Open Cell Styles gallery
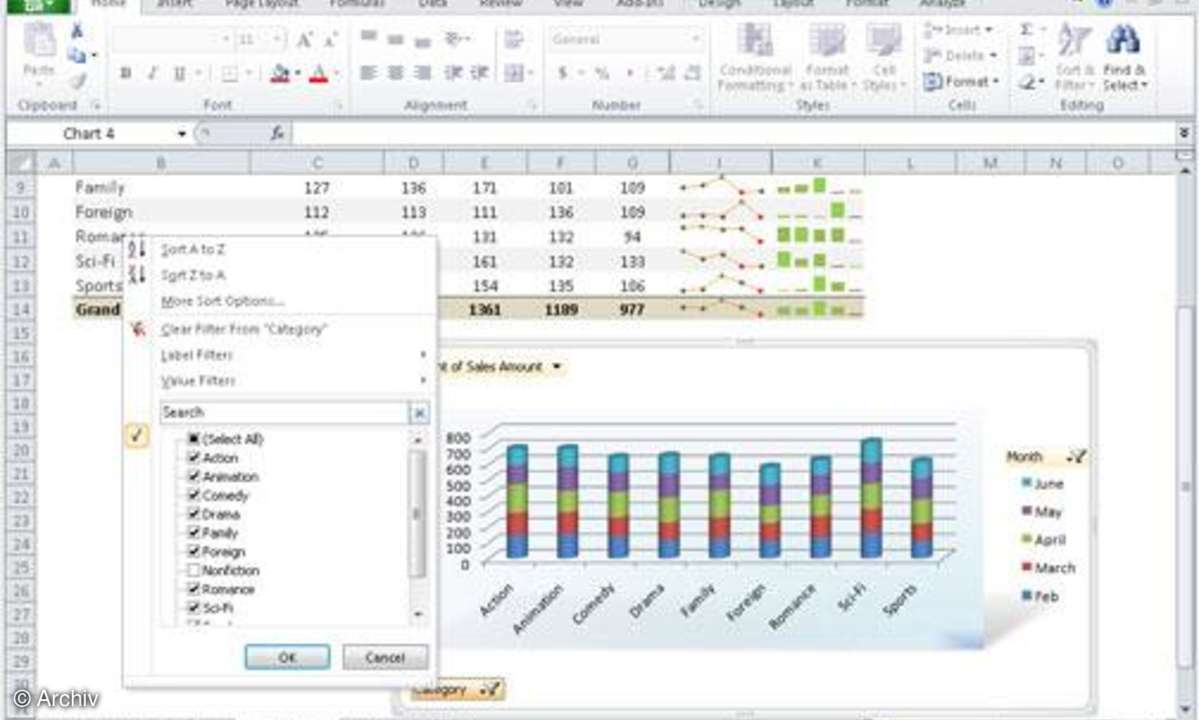The image size is (1199, 720). click(883, 57)
